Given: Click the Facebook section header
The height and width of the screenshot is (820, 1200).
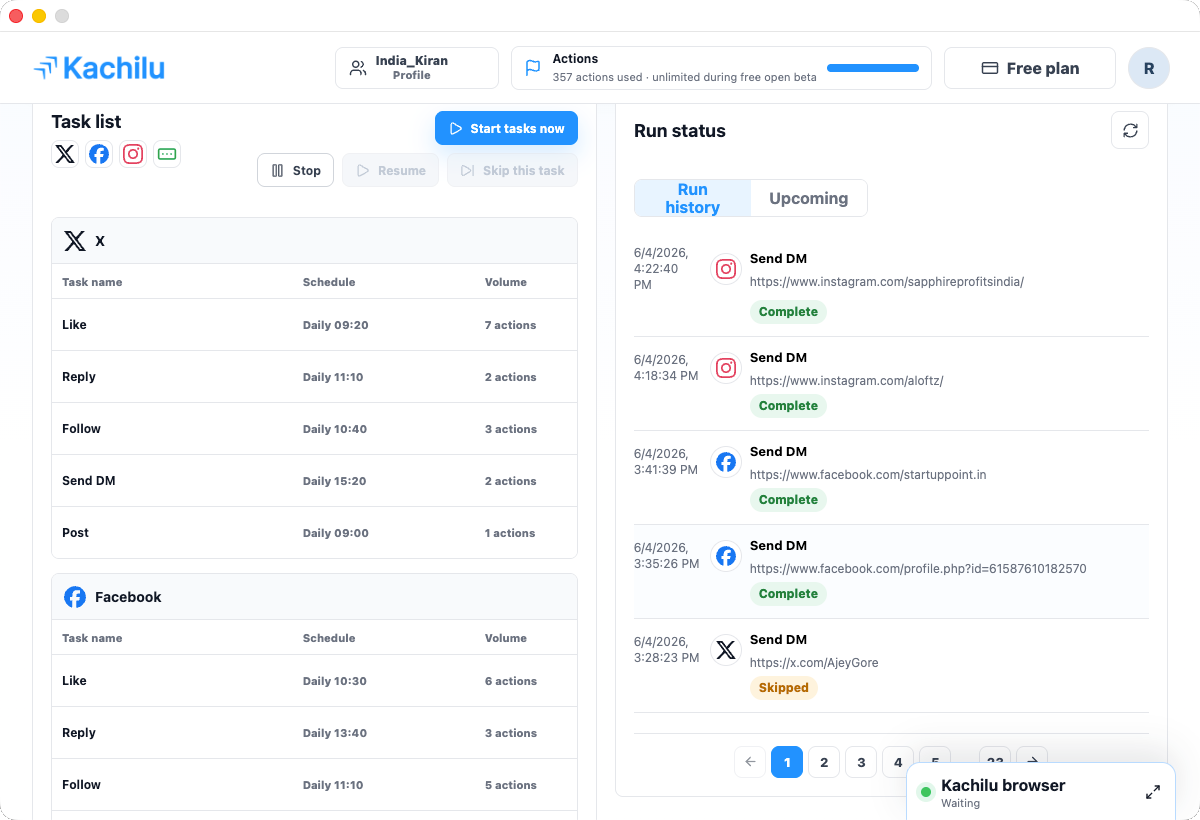Looking at the screenshot, I should 314,597.
